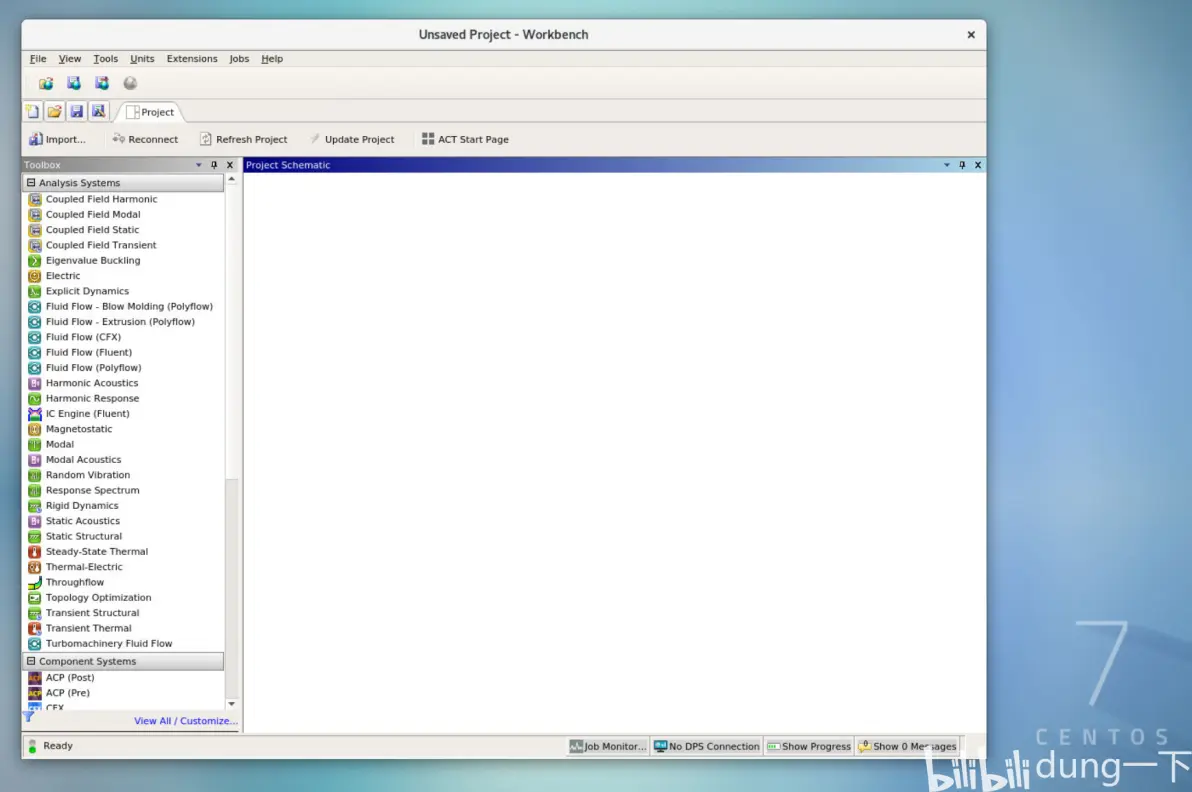
Task: Click the Save As icon
Action: pos(99,112)
